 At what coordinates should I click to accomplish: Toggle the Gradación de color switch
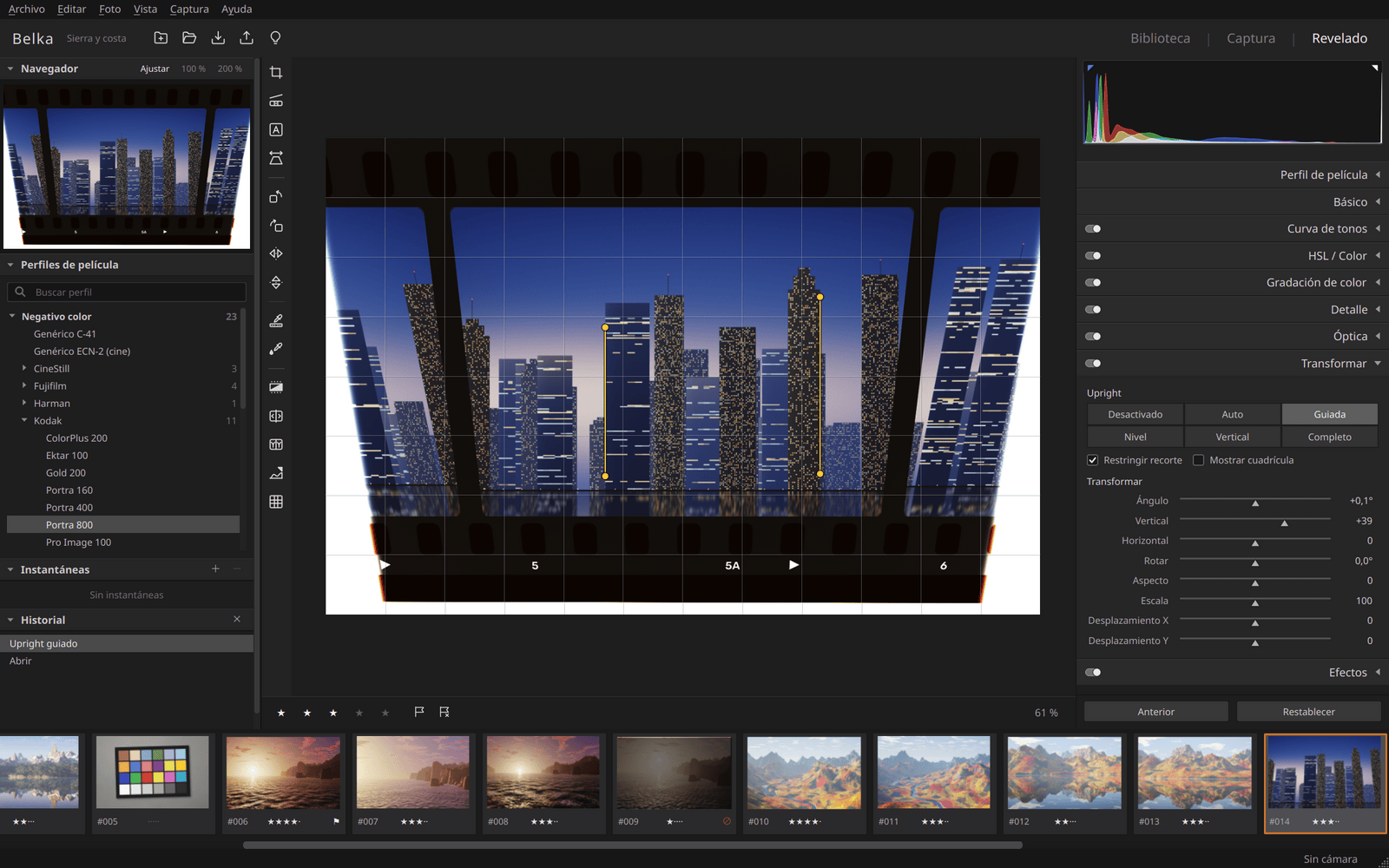[x=1093, y=283]
